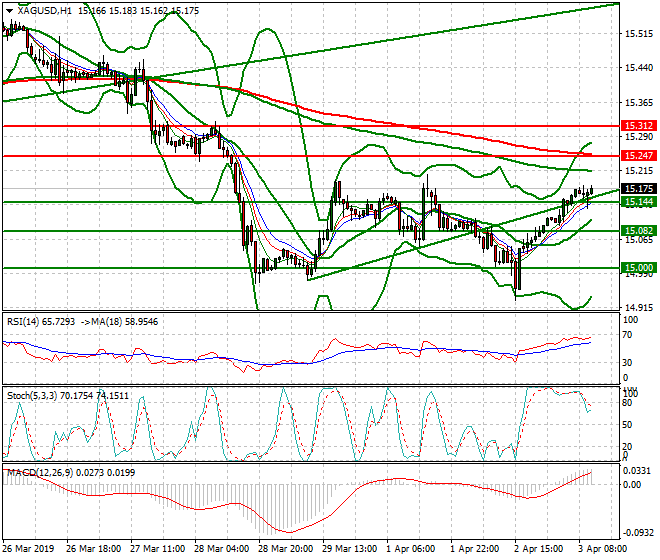This screenshot has height=560, width=660.
Task: Click the Stochastic scale level 50
Action: pyautogui.click(x=627, y=425)
